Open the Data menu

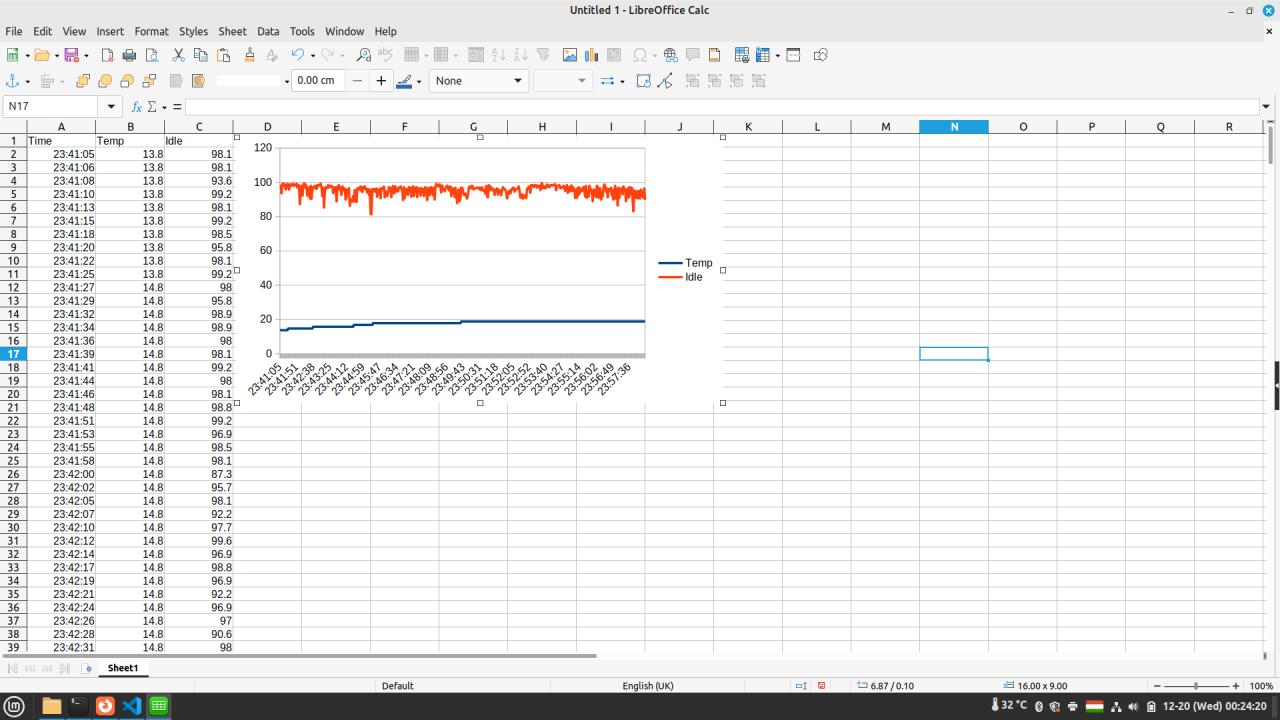coord(268,31)
